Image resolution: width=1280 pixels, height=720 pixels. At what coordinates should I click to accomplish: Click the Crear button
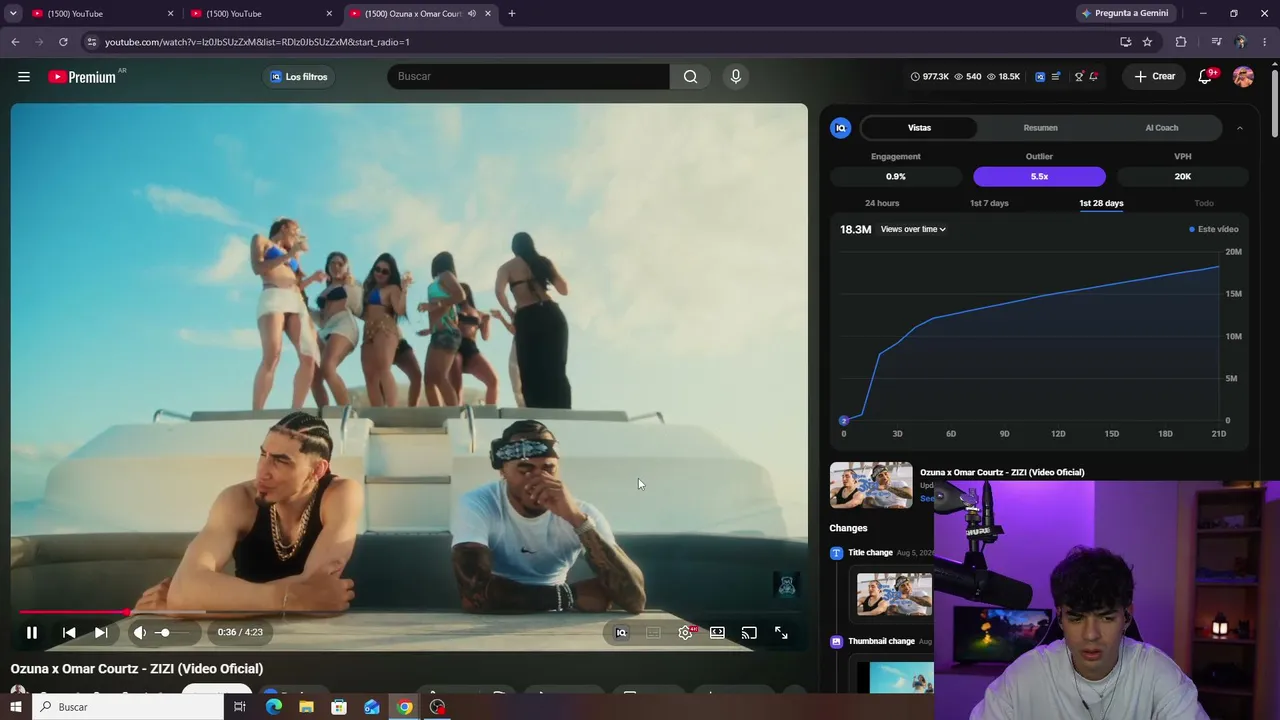[x=1154, y=77]
